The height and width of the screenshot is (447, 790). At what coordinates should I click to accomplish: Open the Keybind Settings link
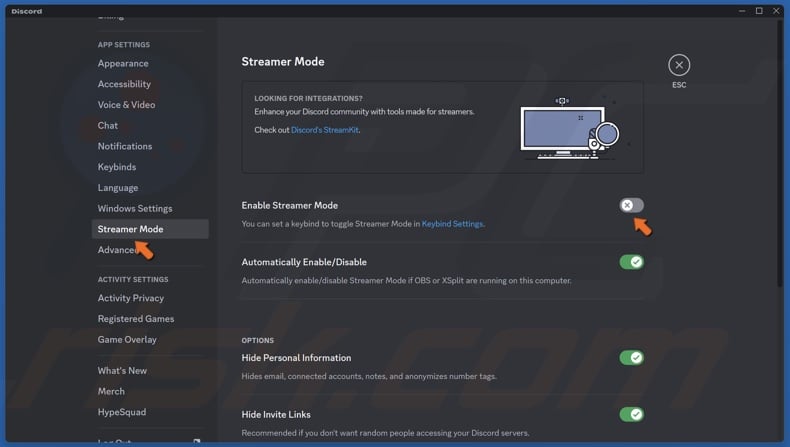[452, 224]
